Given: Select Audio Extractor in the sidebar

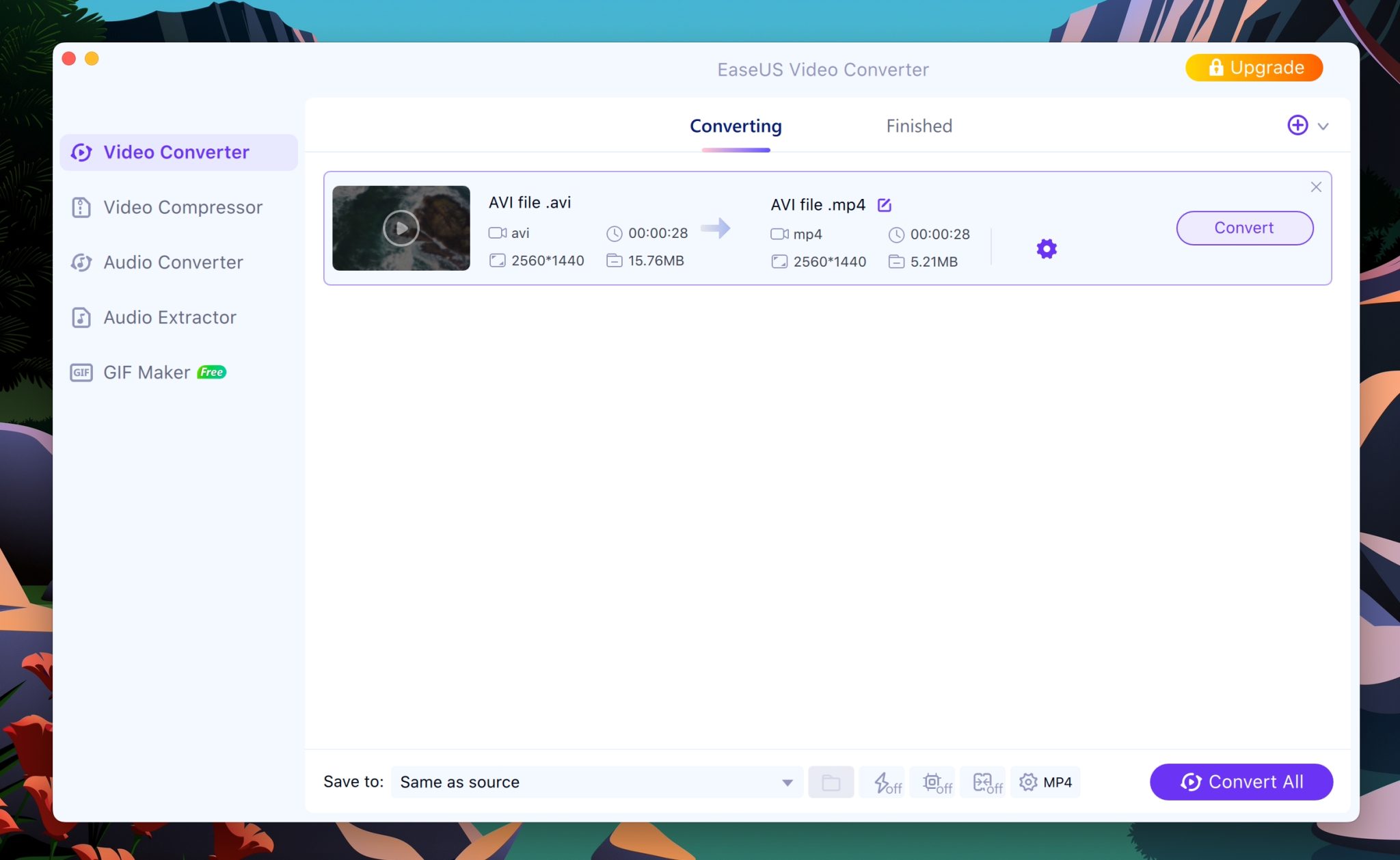Looking at the screenshot, I should tap(170, 317).
